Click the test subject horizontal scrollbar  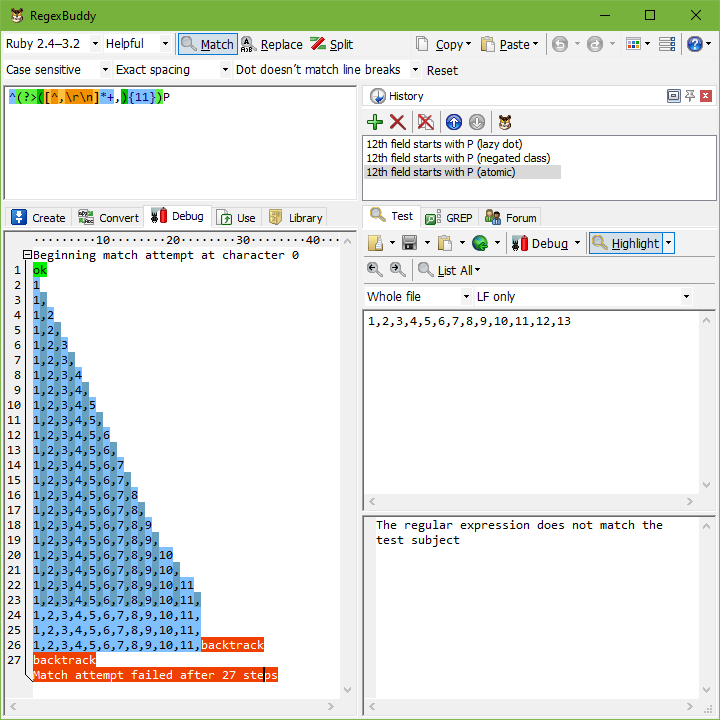[x=531, y=501]
